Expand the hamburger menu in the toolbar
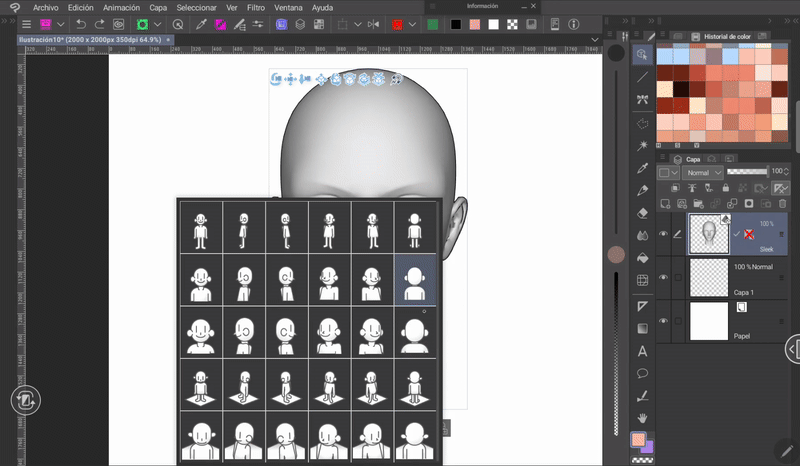The width and height of the screenshot is (800, 466). tap(26, 23)
